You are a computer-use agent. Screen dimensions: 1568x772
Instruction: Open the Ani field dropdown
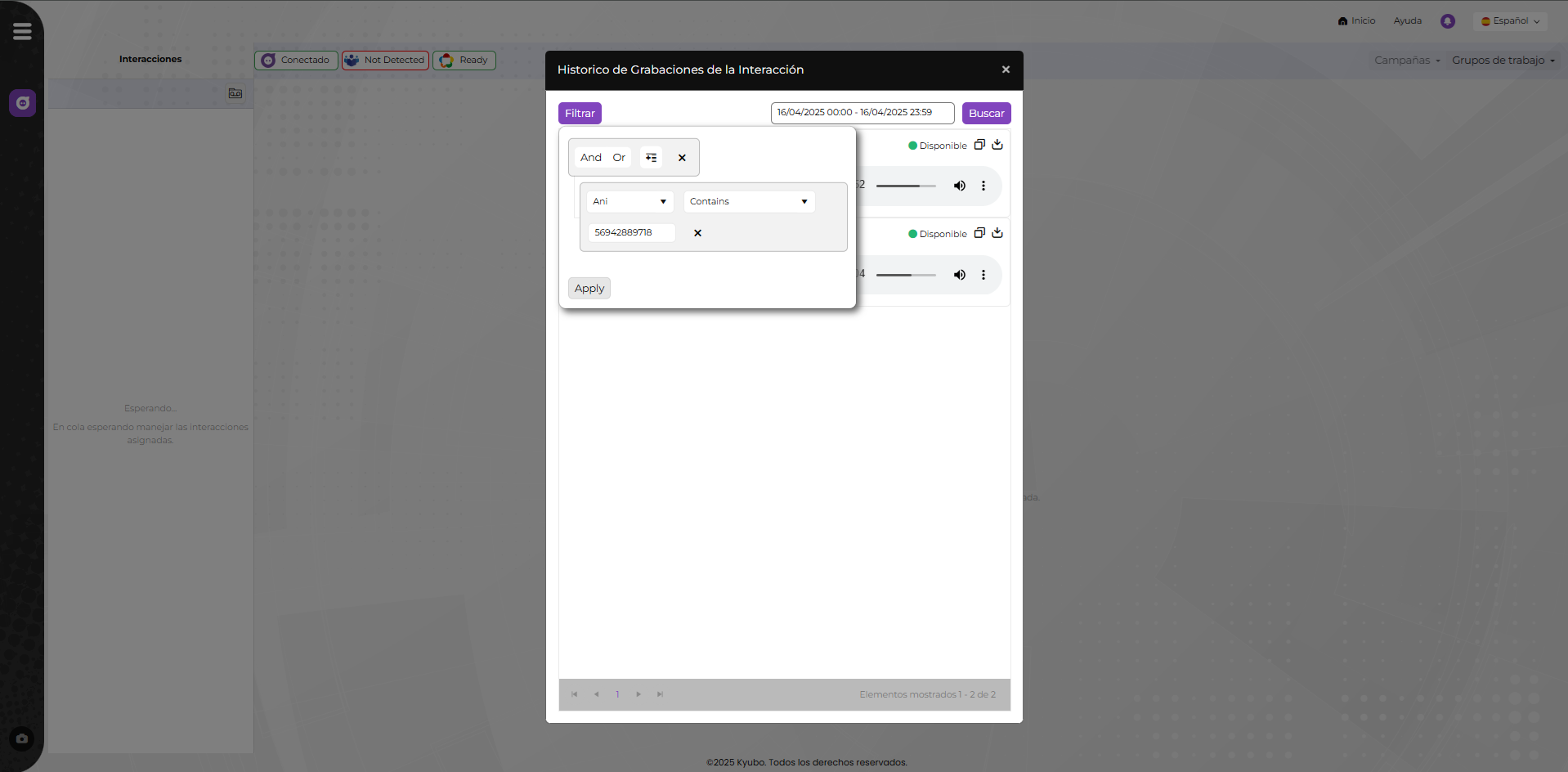point(629,202)
